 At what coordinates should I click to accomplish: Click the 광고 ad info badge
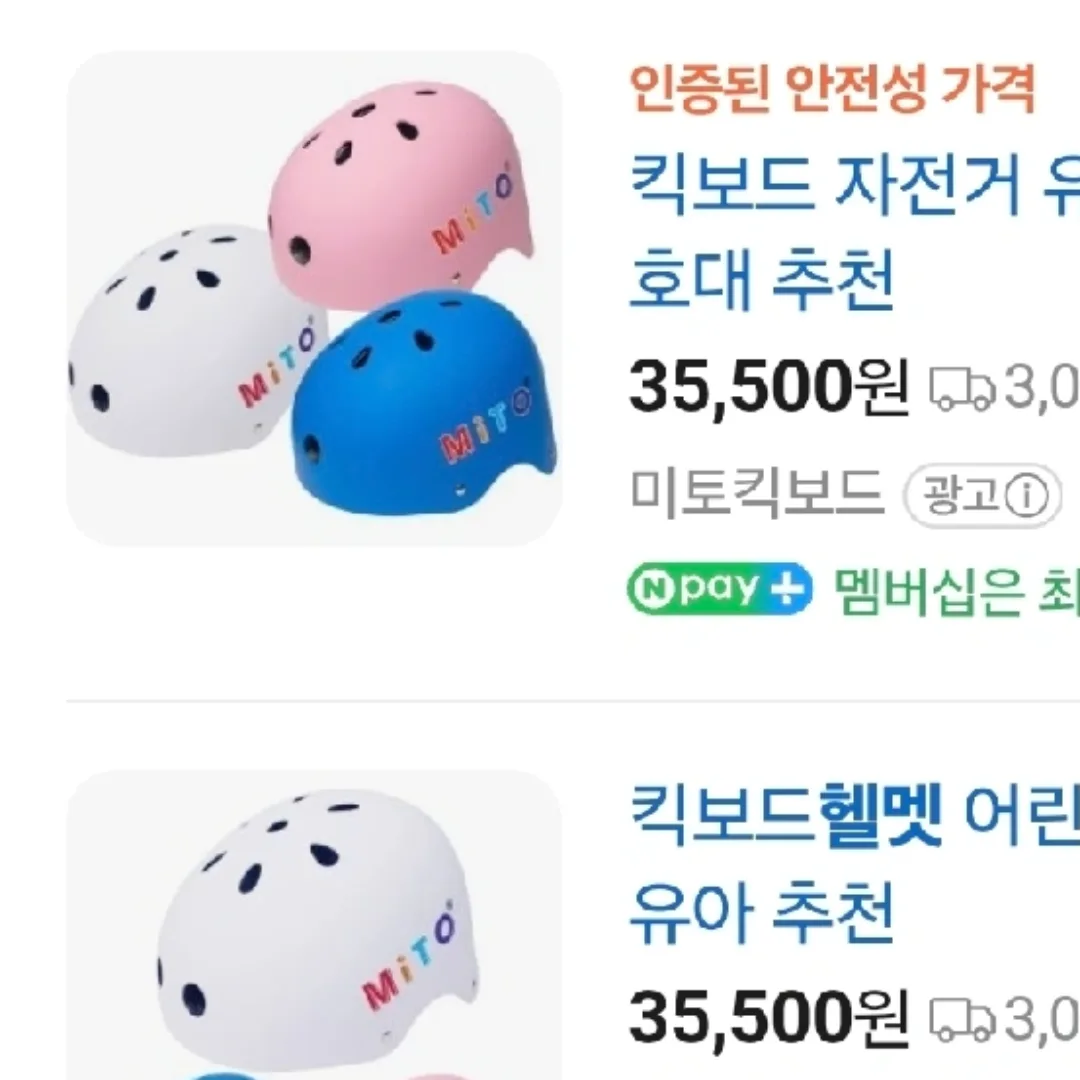coord(981,494)
